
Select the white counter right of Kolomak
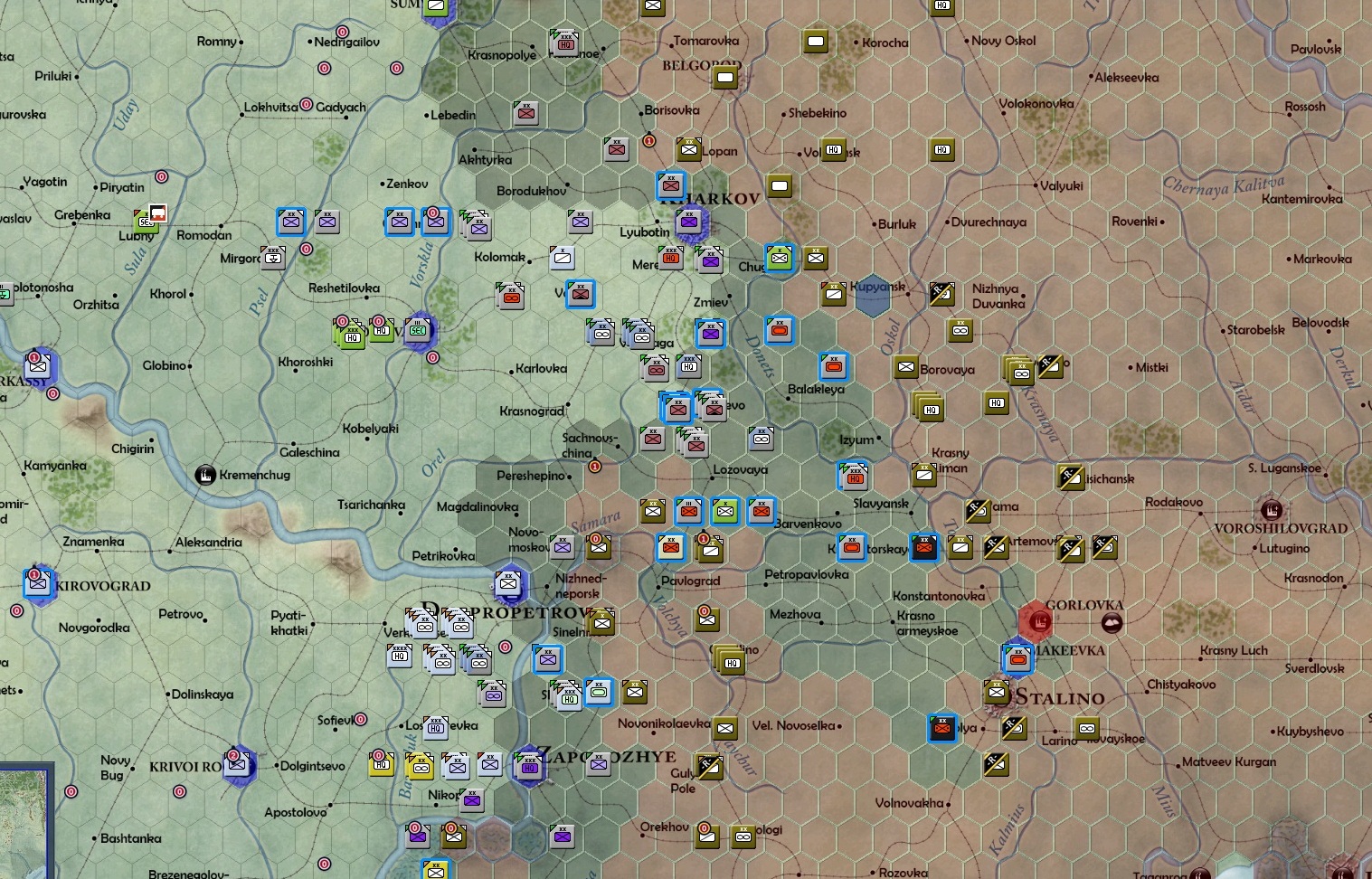tap(563, 258)
